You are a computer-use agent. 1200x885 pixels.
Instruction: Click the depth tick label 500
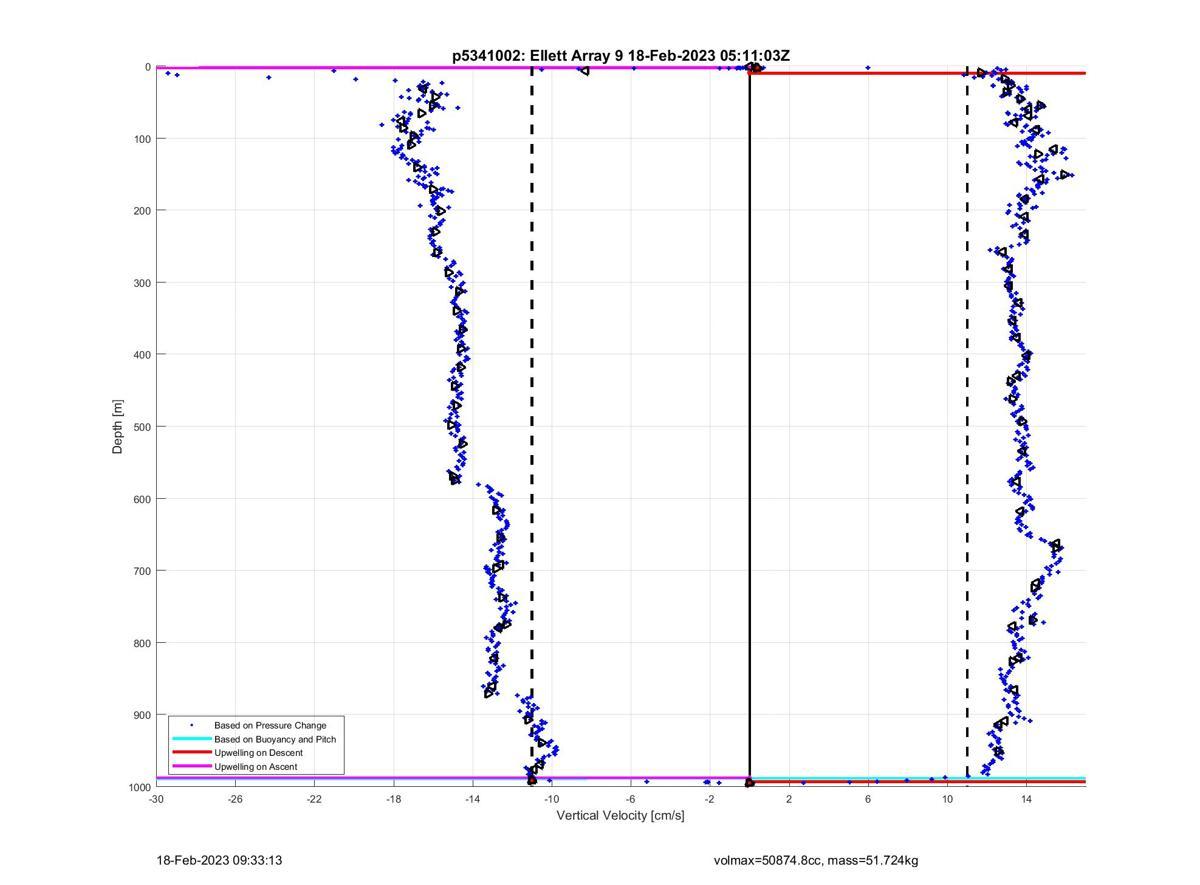pos(142,427)
